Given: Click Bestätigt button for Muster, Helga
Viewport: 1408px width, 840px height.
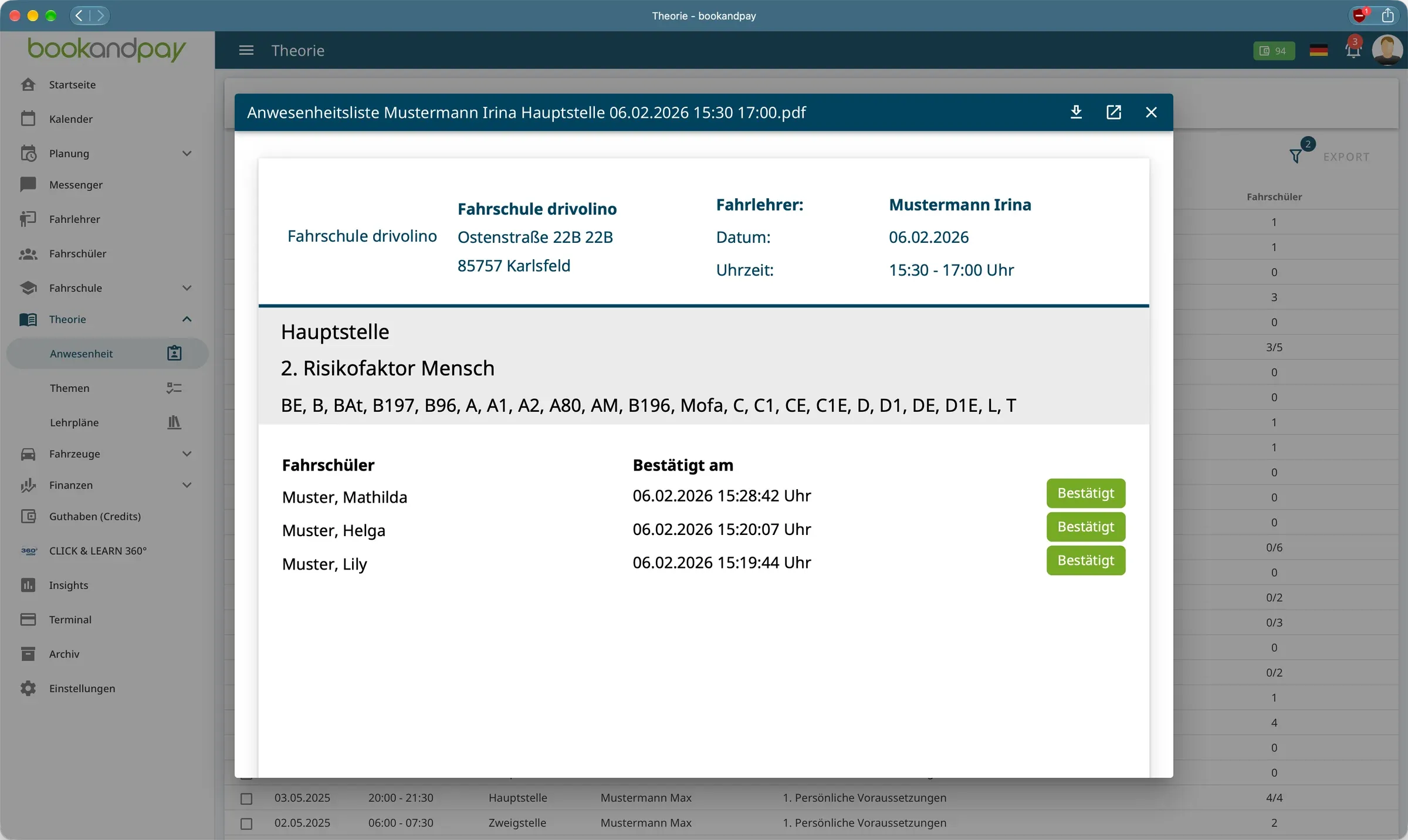Looking at the screenshot, I should (1086, 527).
